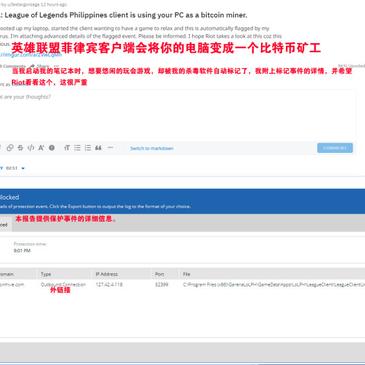The width and height of the screenshot is (365, 365).
Task: Submit with the blue Comment button
Action: point(335,148)
